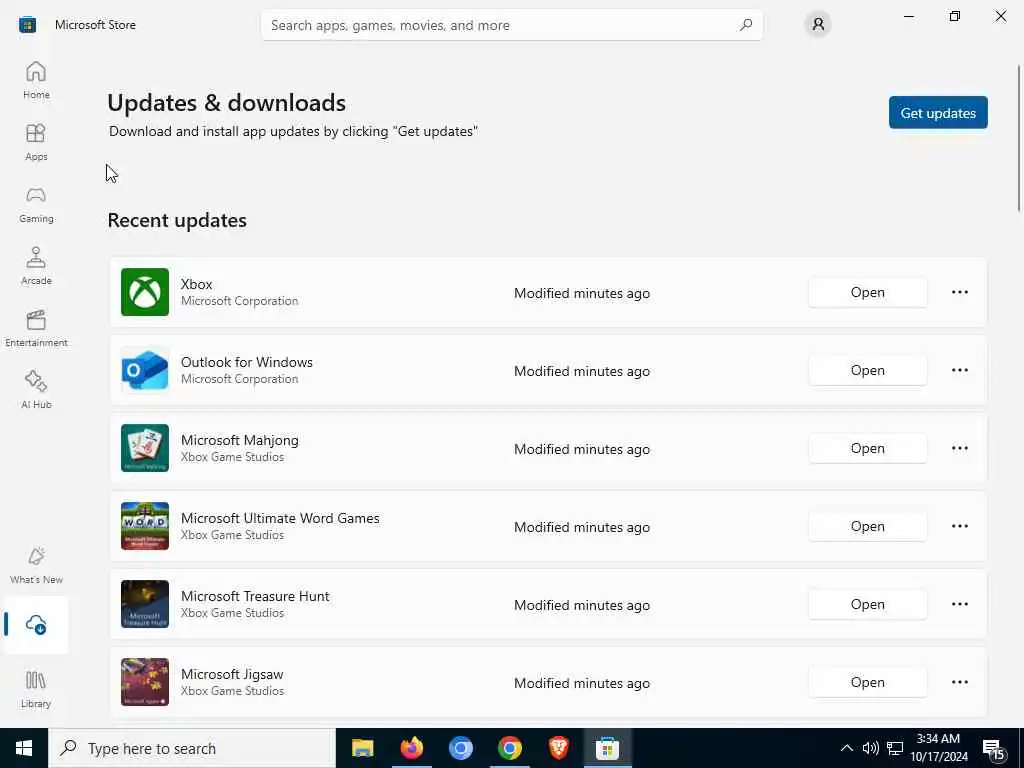Click the Xbox app icon
Screen dimensions: 1024x768
coord(145,292)
